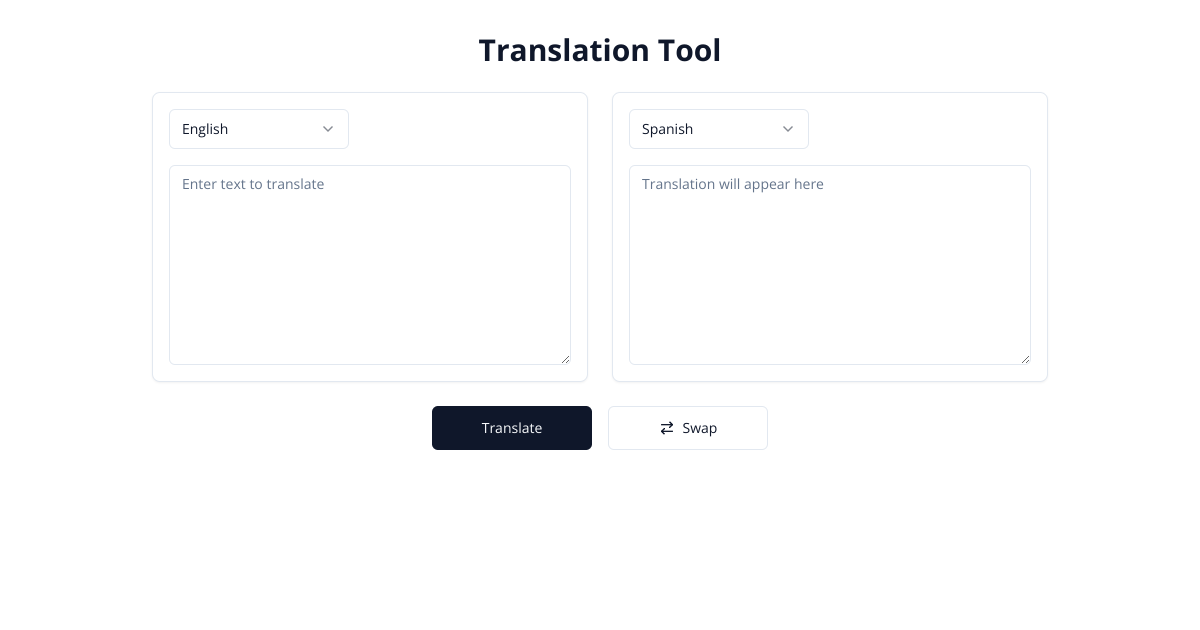The width and height of the screenshot is (1200, 630).
Task: Click the chevron on the English dropdown
Action: (x=328, y=129)
